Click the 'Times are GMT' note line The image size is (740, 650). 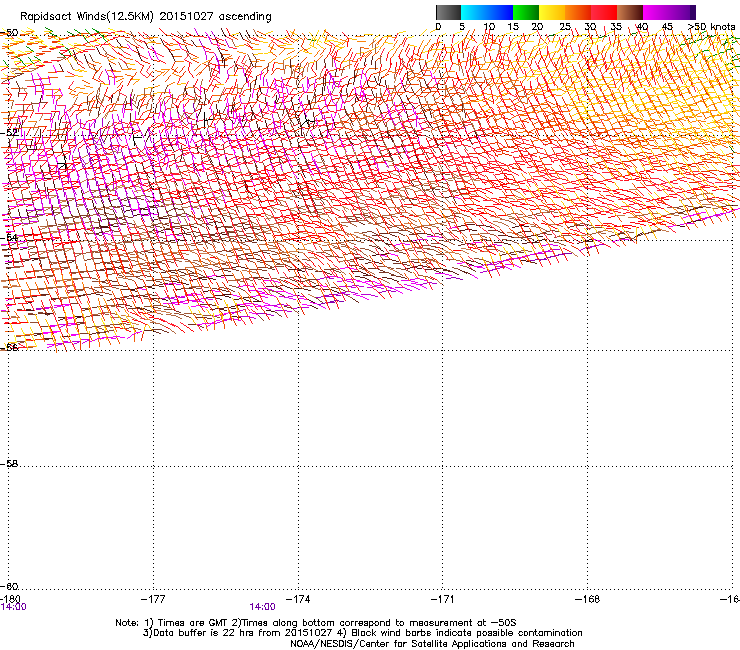coord(316,623)
